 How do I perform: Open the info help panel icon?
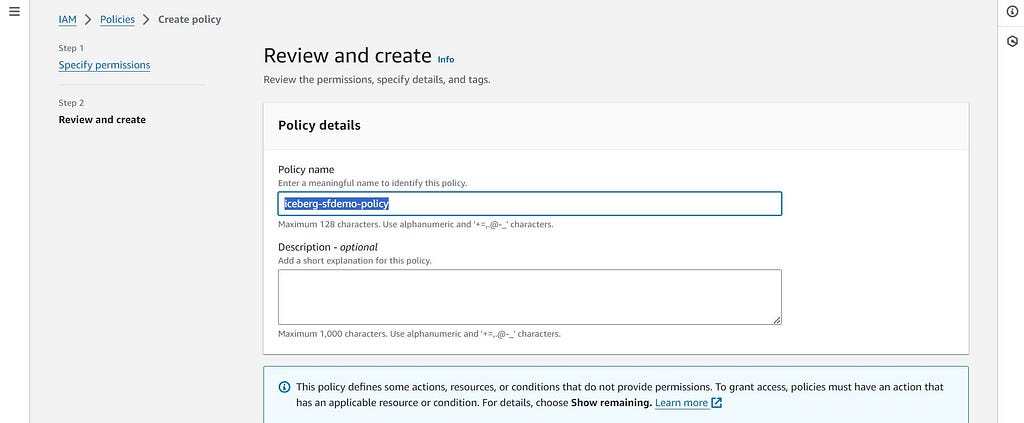pos(1012,12)
